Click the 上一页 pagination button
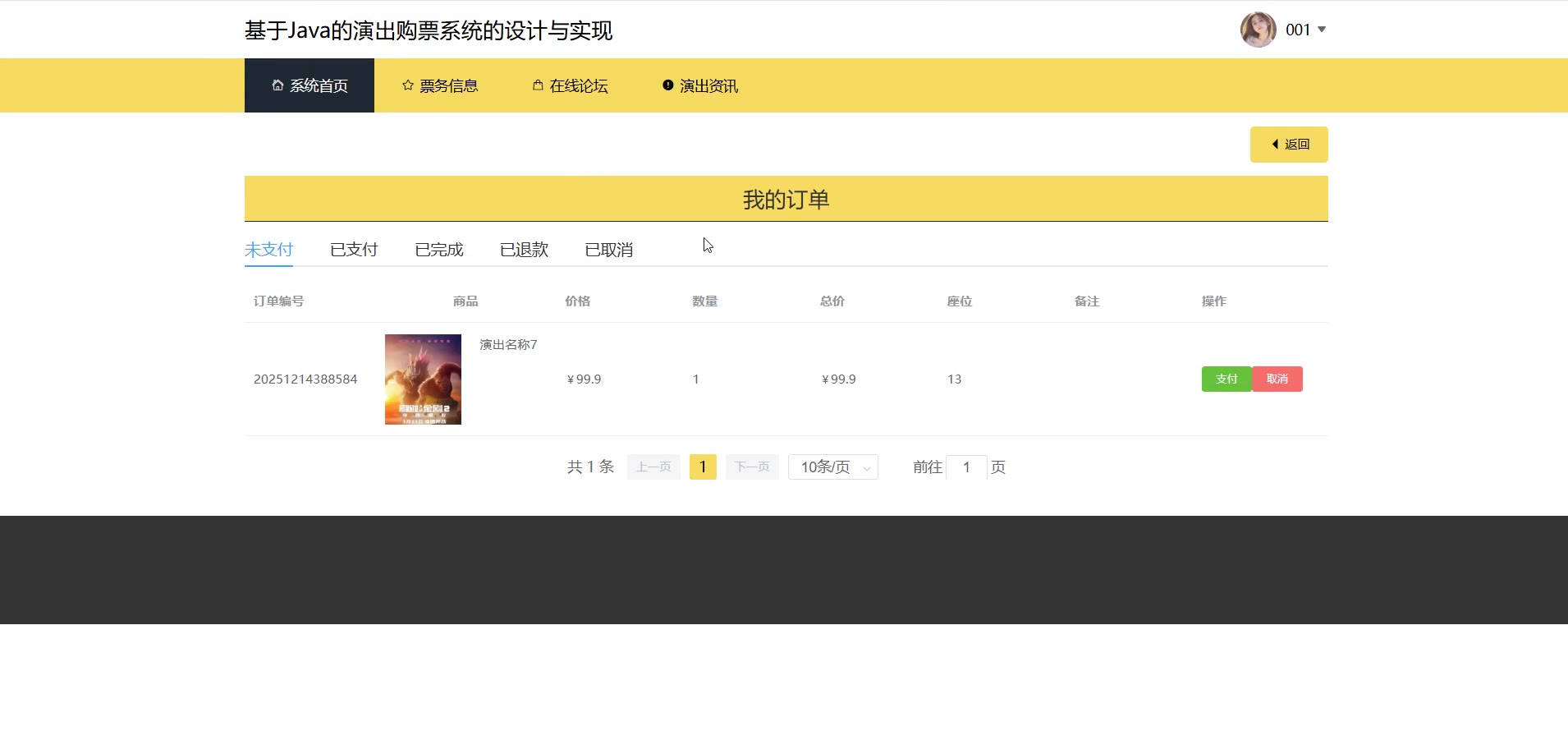Image resolution: width=1568 pixels, height=754 pixels. 653,467
